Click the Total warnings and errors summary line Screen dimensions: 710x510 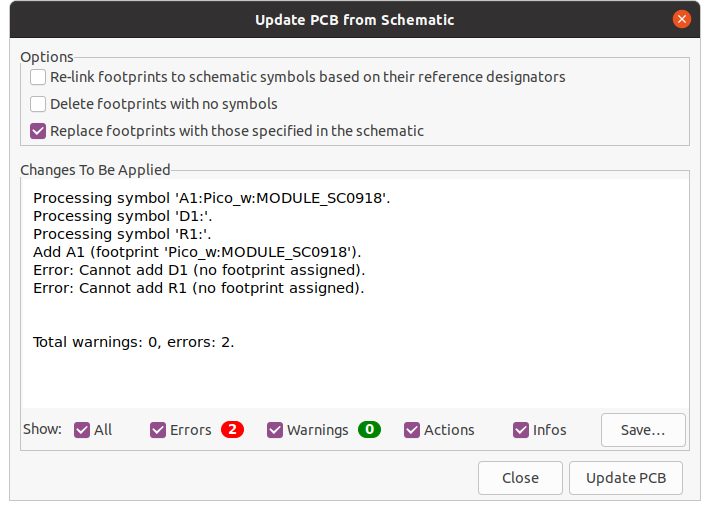[x=133, y=342]
